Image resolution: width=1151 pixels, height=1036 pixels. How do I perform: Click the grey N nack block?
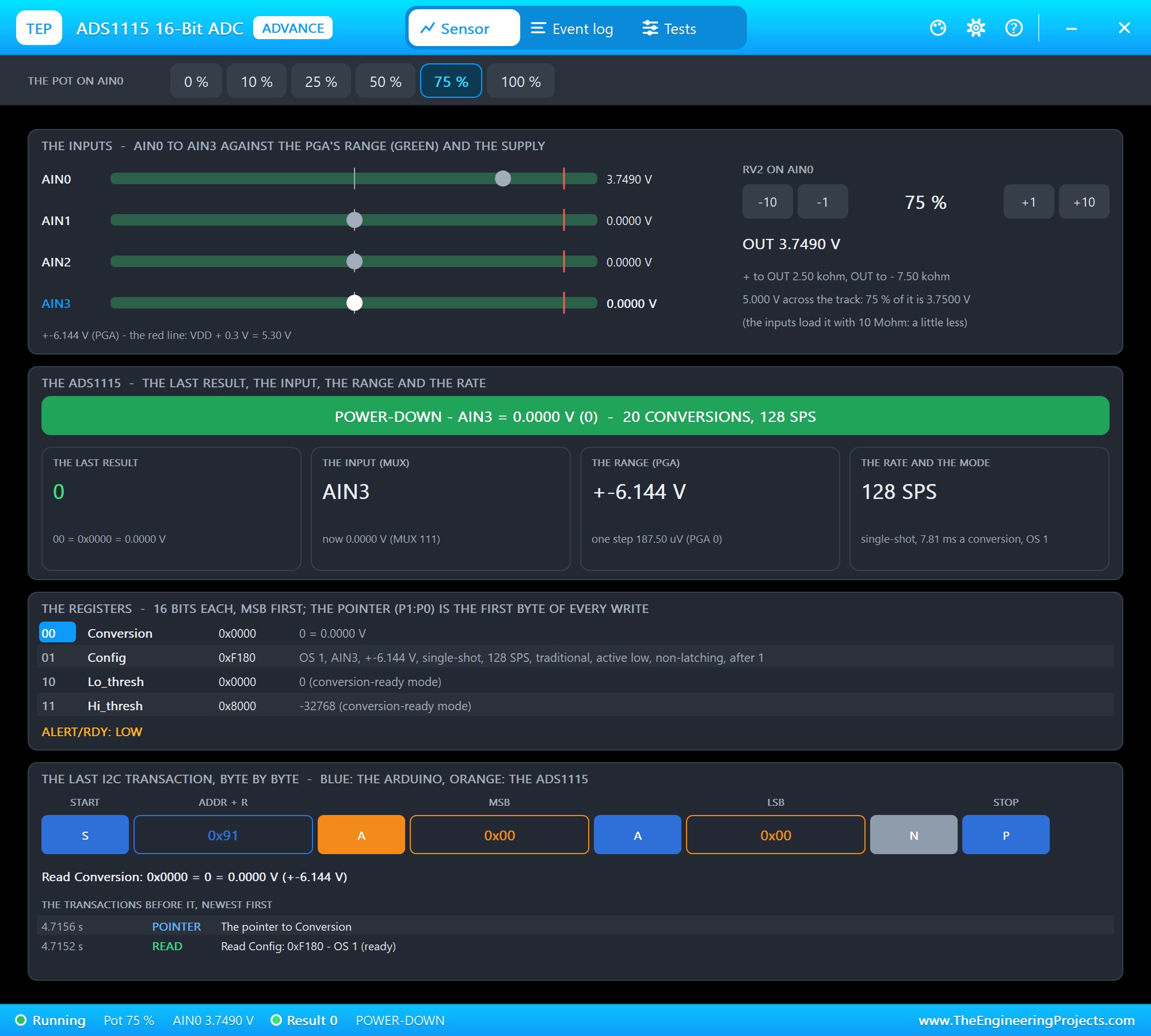pyautogui.click(x=914, y=835)
